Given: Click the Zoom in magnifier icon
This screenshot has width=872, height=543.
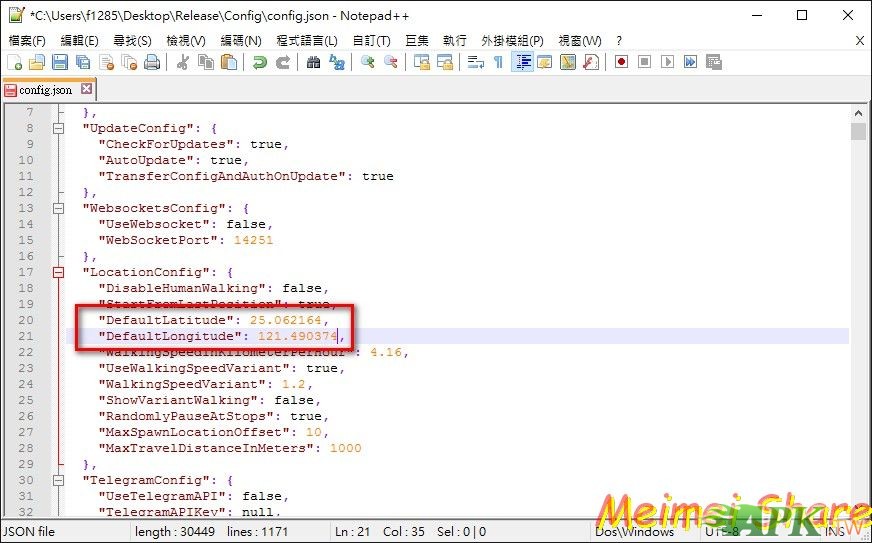Looking at the screenshot, I should click(x=368, y=62).
